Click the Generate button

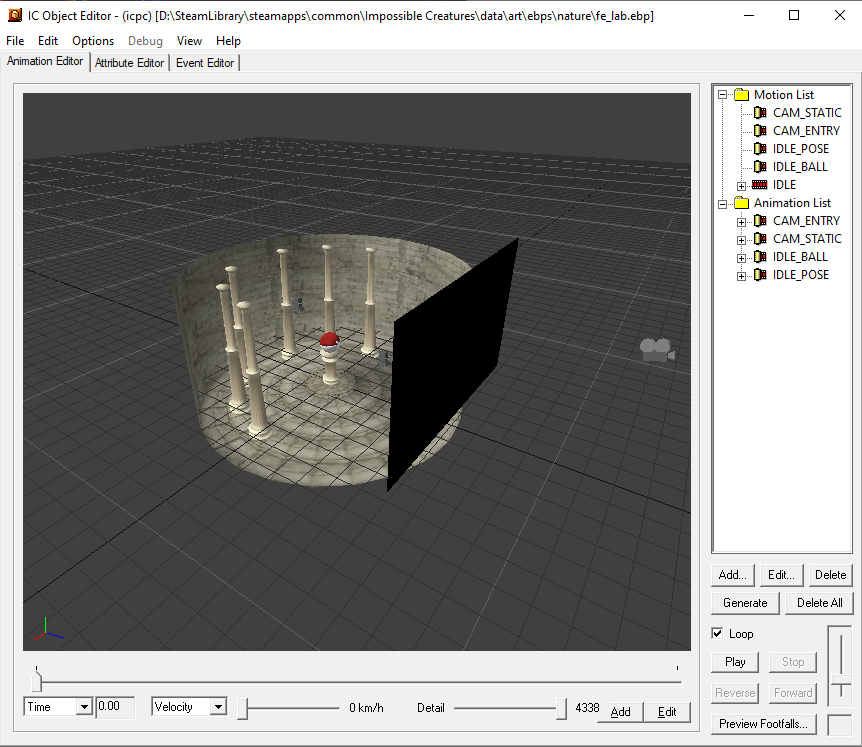[x=745, y=603]
